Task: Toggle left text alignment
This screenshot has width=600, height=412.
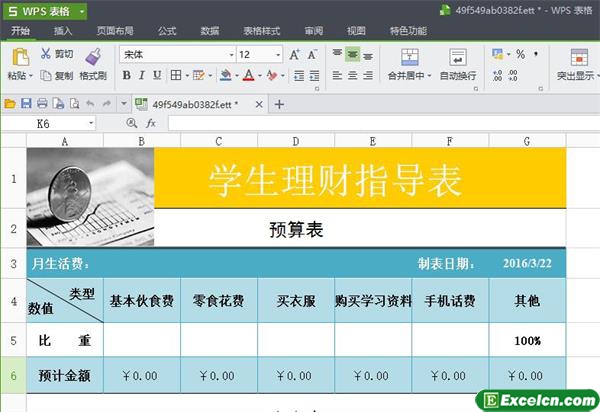Action: pos(337,76)
